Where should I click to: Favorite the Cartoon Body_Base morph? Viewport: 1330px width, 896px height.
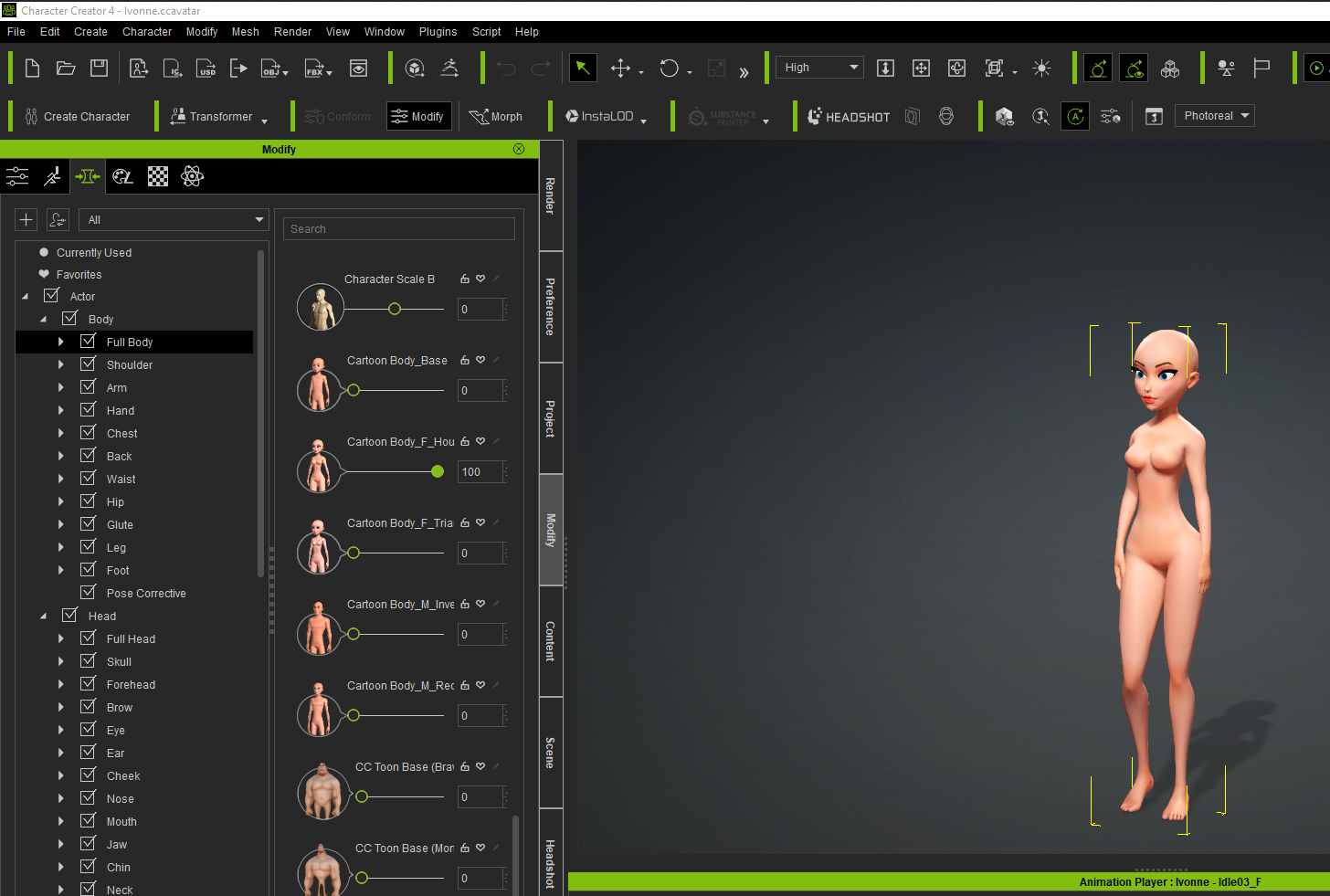tap(480, 360)
